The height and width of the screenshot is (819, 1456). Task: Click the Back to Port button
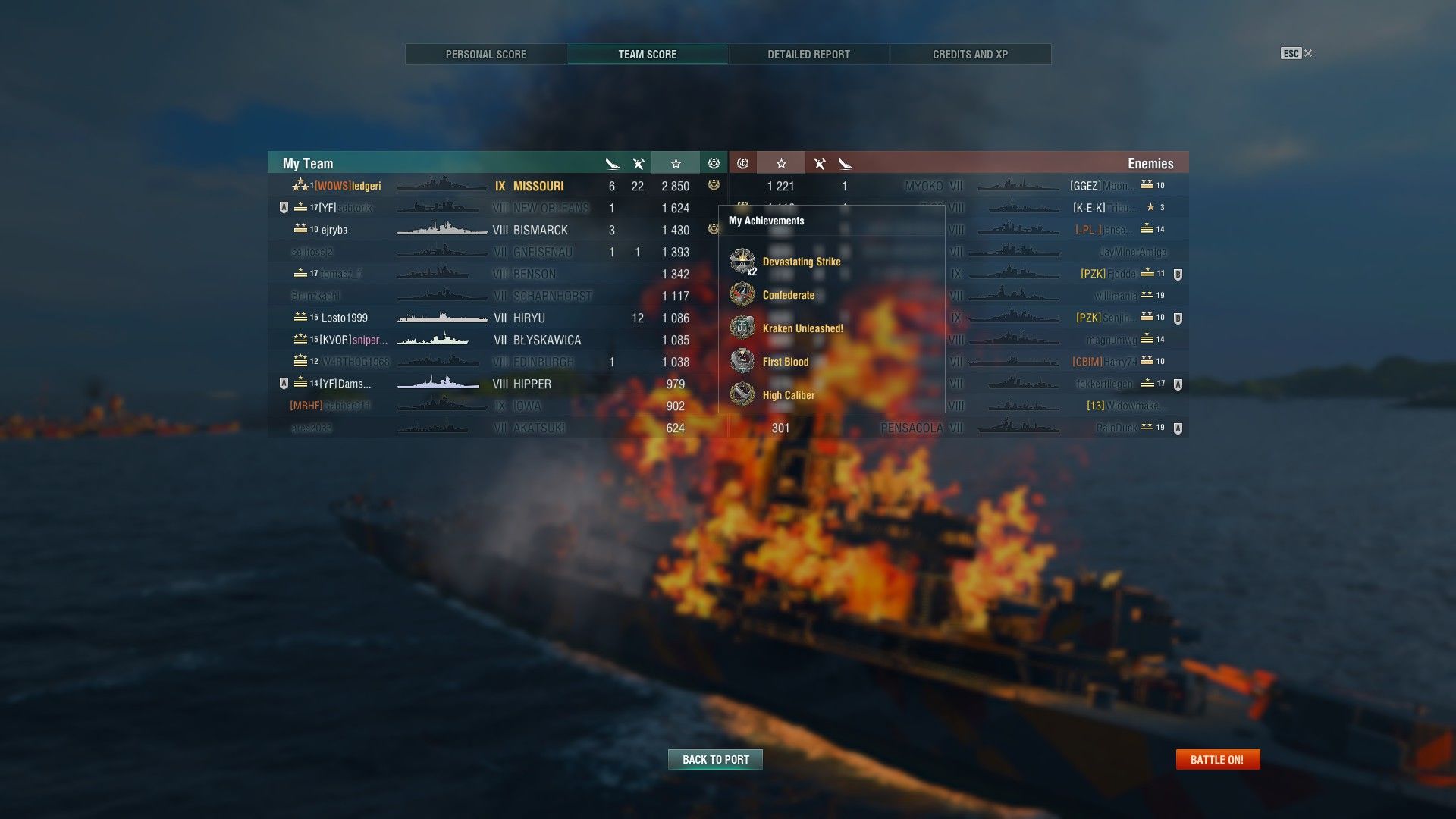715,759
